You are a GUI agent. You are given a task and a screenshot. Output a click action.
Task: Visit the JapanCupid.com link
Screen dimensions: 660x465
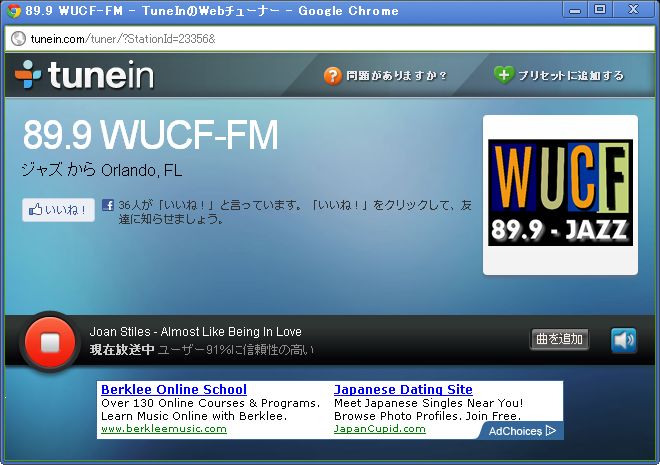[380, 429]
